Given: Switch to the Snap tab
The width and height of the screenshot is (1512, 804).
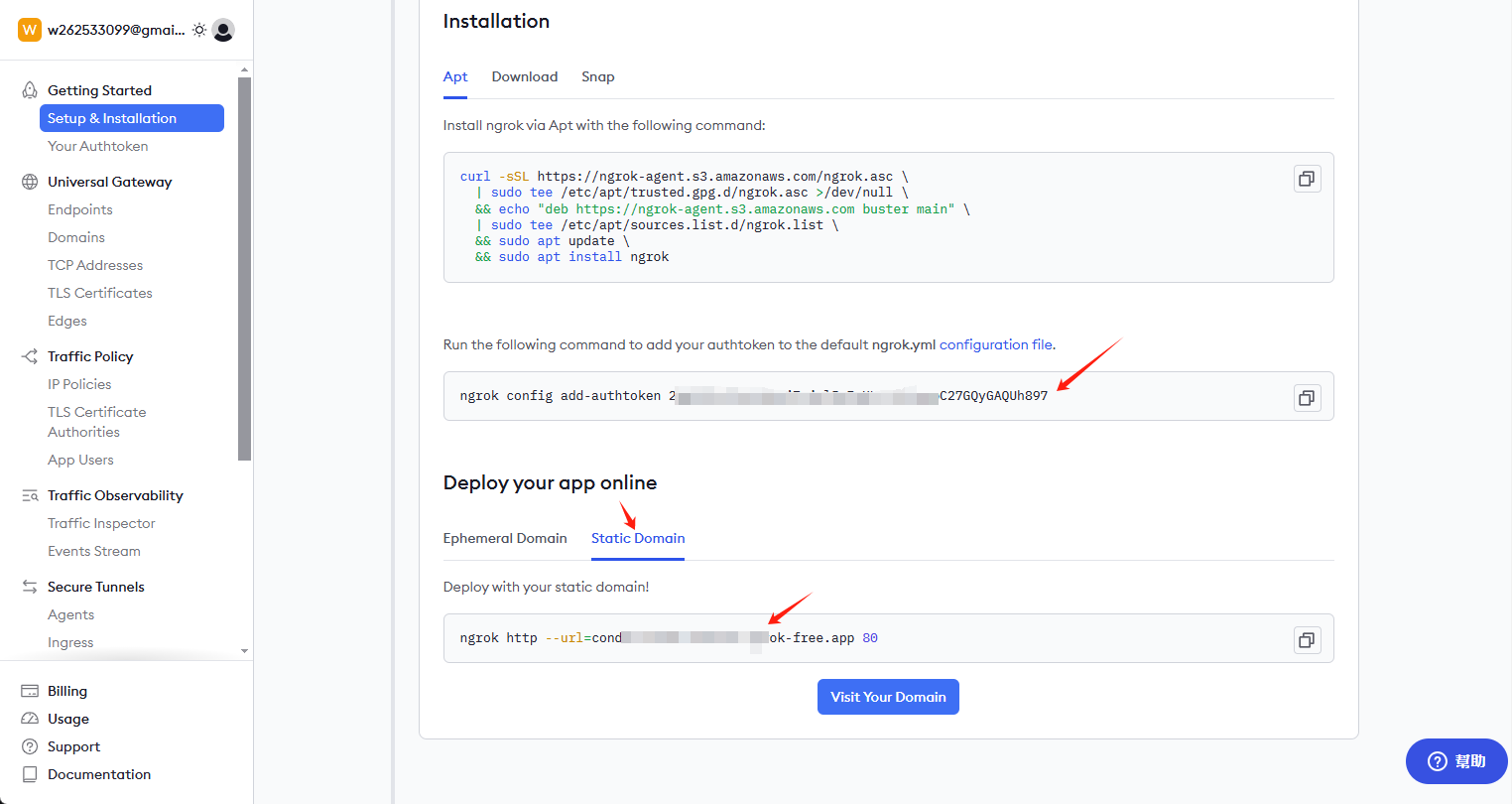Looking at the screenshot, I should [598, 77].
